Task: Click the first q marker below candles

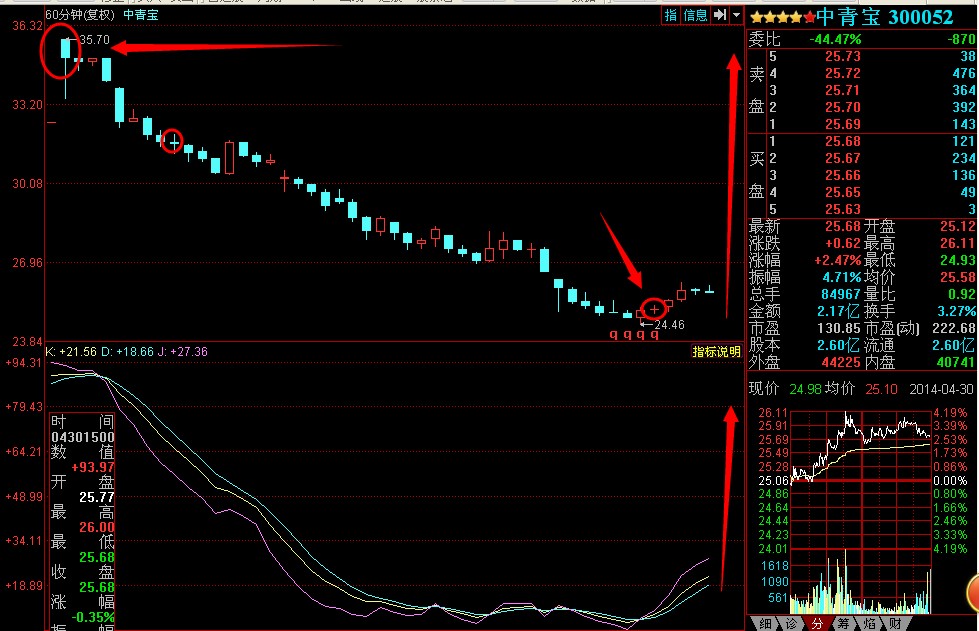Action: point(614,335)
